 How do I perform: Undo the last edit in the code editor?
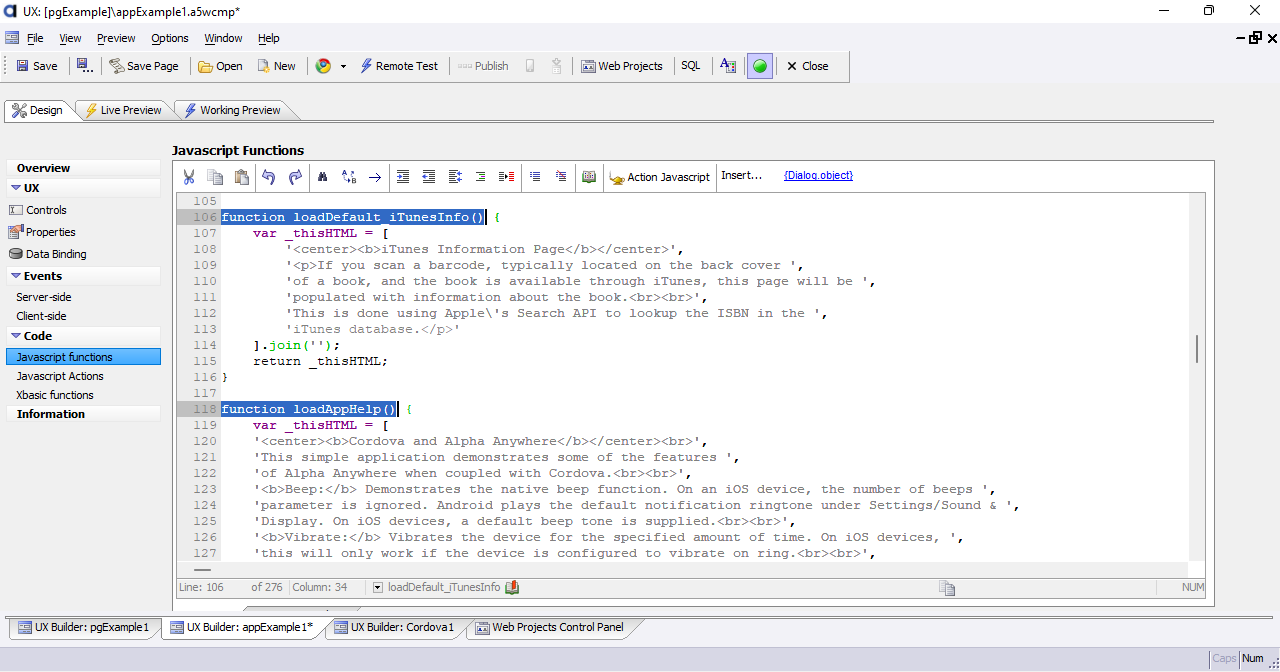pyautogui.click(x=268, y=177)
